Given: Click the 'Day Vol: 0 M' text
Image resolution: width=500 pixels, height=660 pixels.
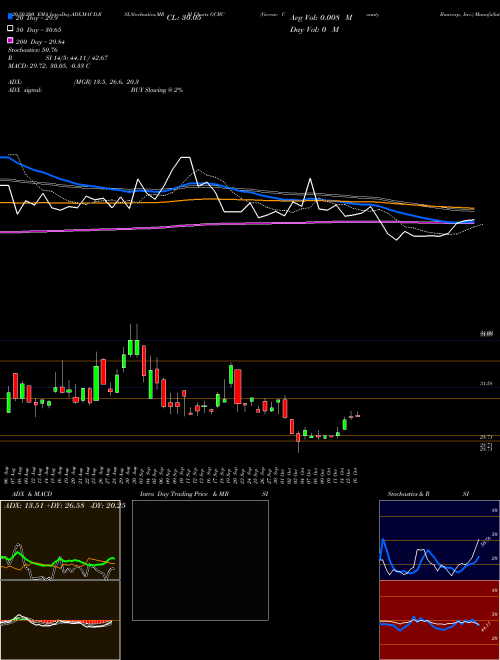Looking at the screenshot, I should (x=314, y=29).
